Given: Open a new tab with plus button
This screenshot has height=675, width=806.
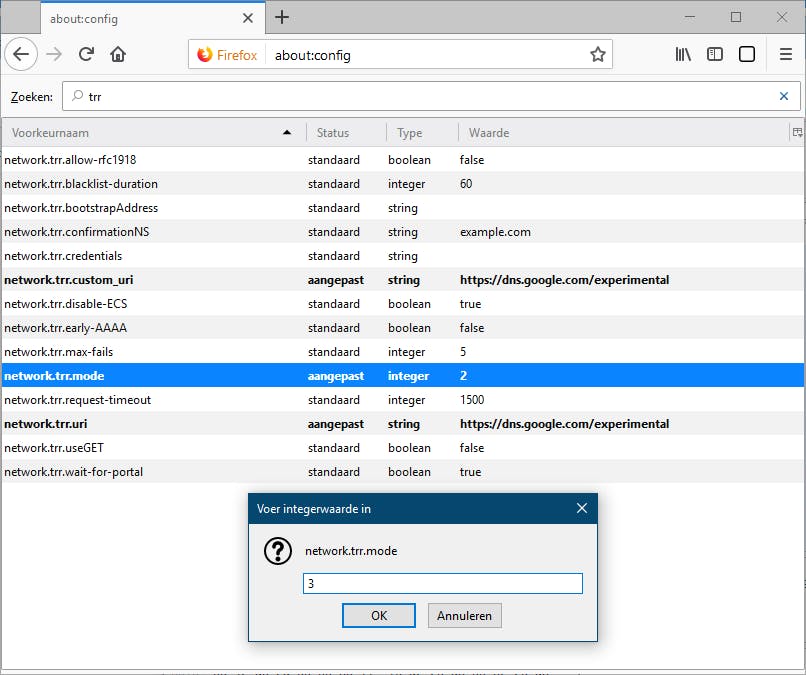Looking at the screenshot, I should [x=282, y=17].
